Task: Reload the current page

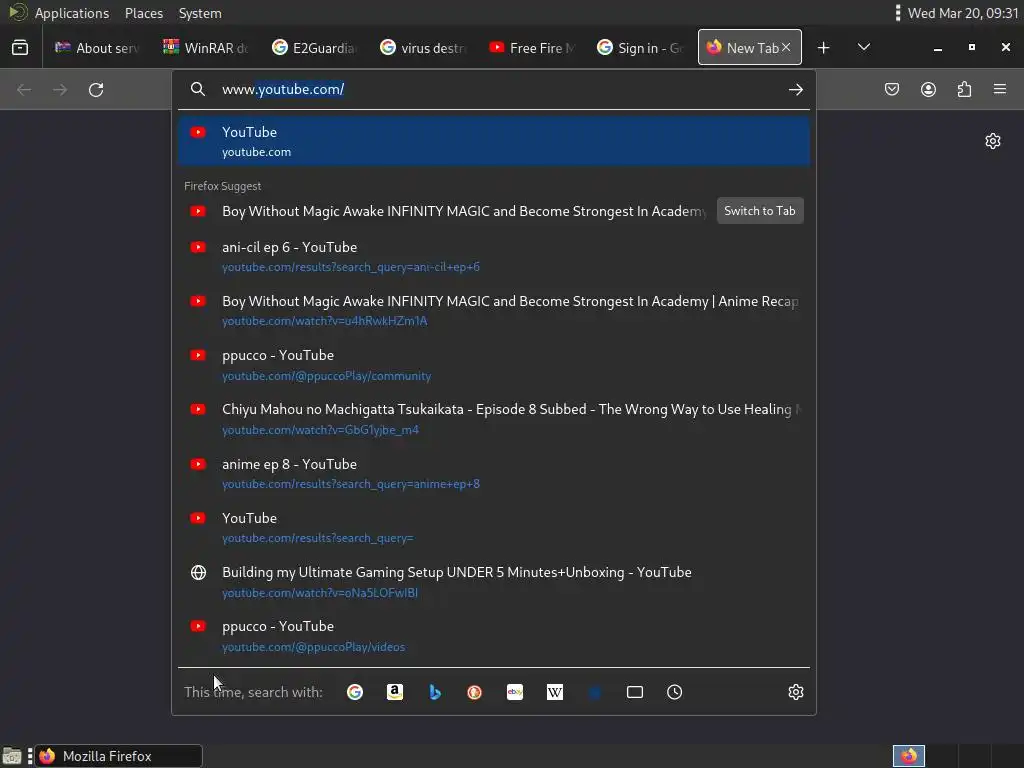Action: coord(96,89)
